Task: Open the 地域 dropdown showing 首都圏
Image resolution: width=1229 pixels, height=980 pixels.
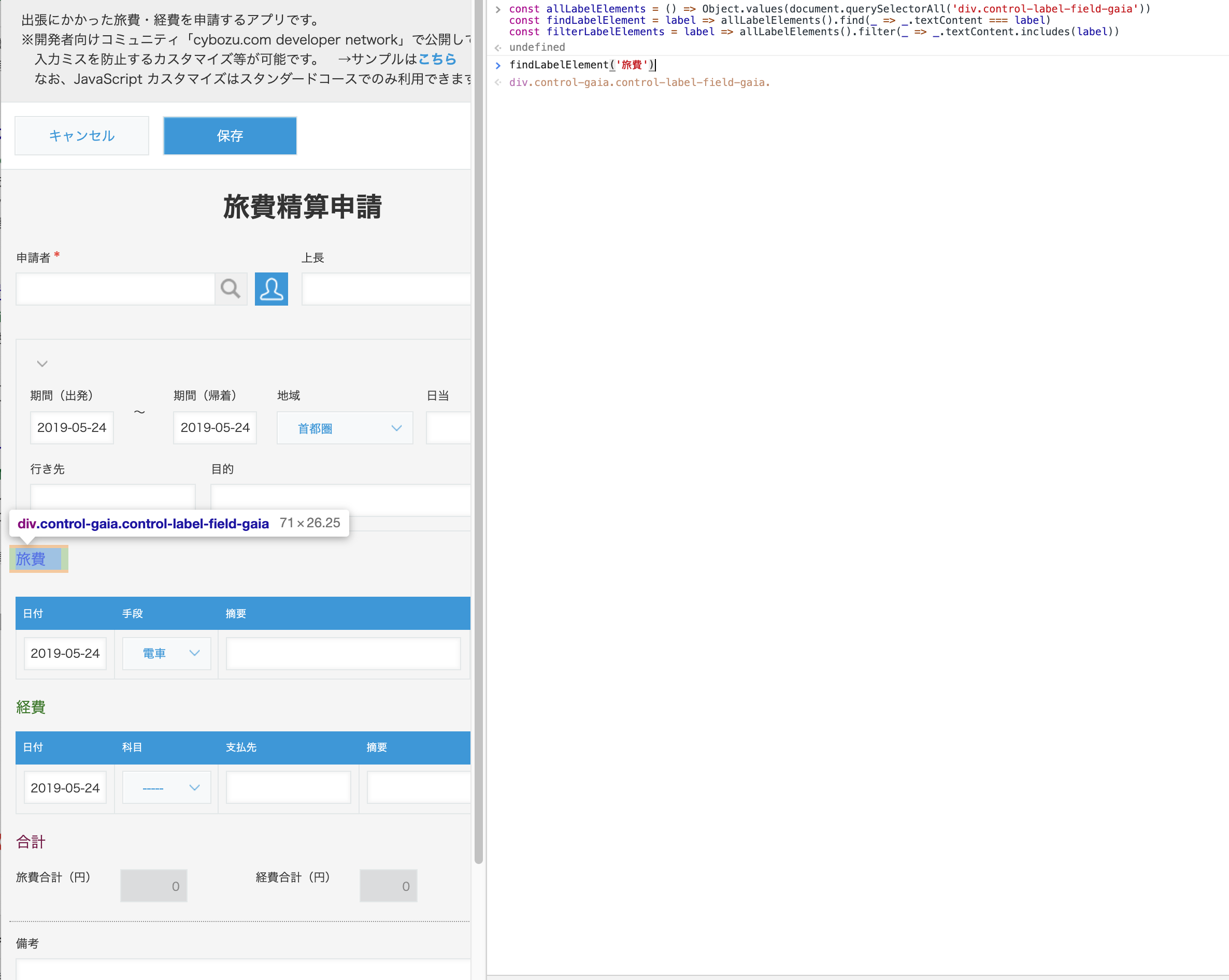Action: click(345, 428)
